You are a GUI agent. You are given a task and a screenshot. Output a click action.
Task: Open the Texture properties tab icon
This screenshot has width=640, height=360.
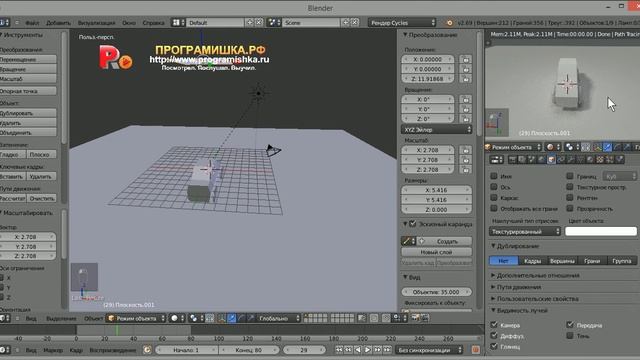pos(600,159)
